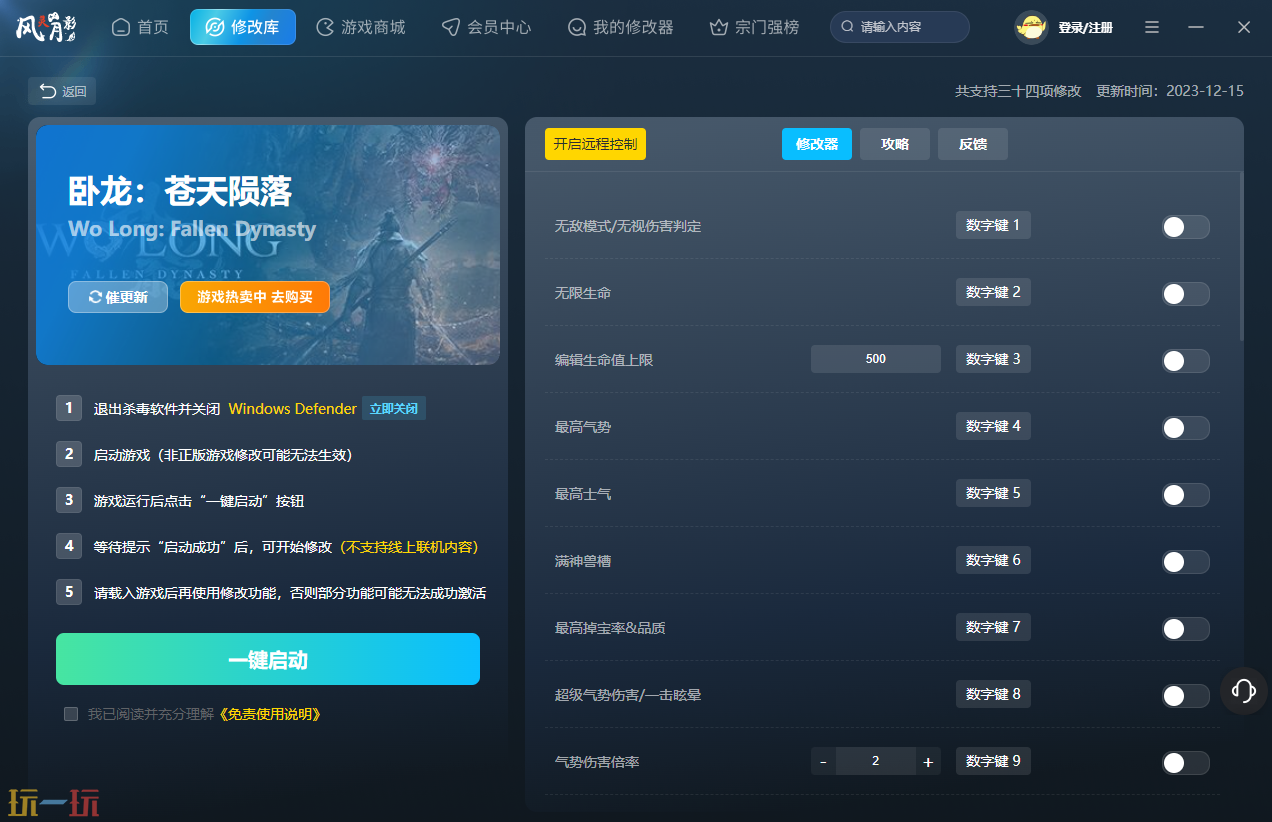Switch to the 攻略 tab
This screenshot has height=822, width=1272.
click(x=895, y=144)
